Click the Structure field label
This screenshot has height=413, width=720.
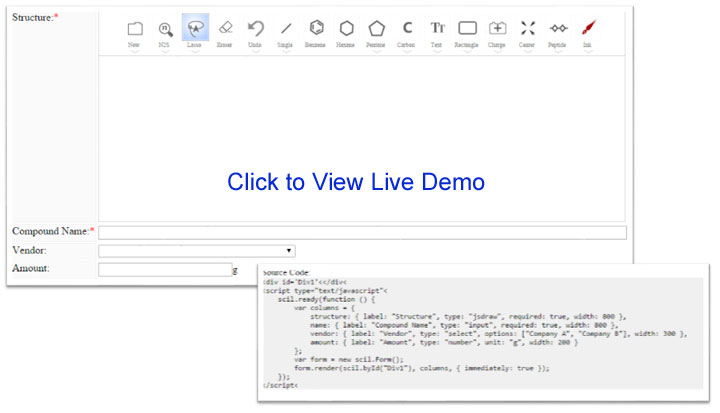click(x=35, y=17)
